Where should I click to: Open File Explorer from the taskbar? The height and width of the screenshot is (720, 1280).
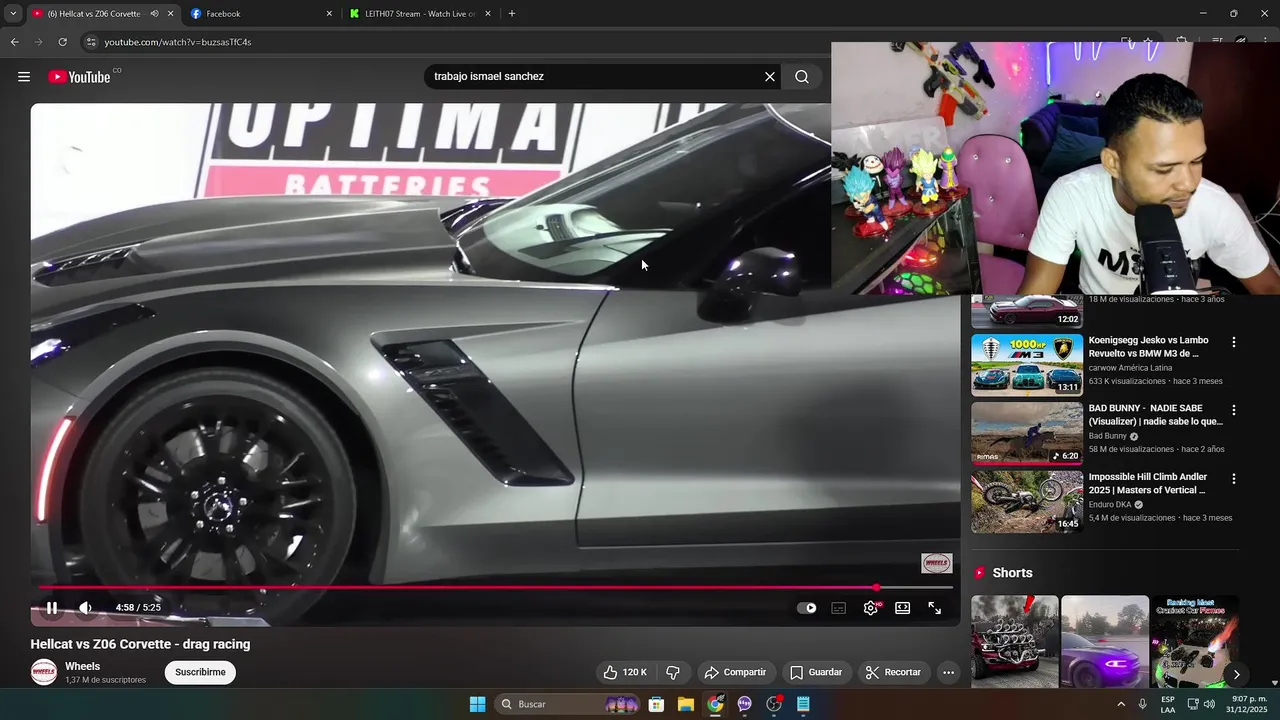click(x=686, y=704)
